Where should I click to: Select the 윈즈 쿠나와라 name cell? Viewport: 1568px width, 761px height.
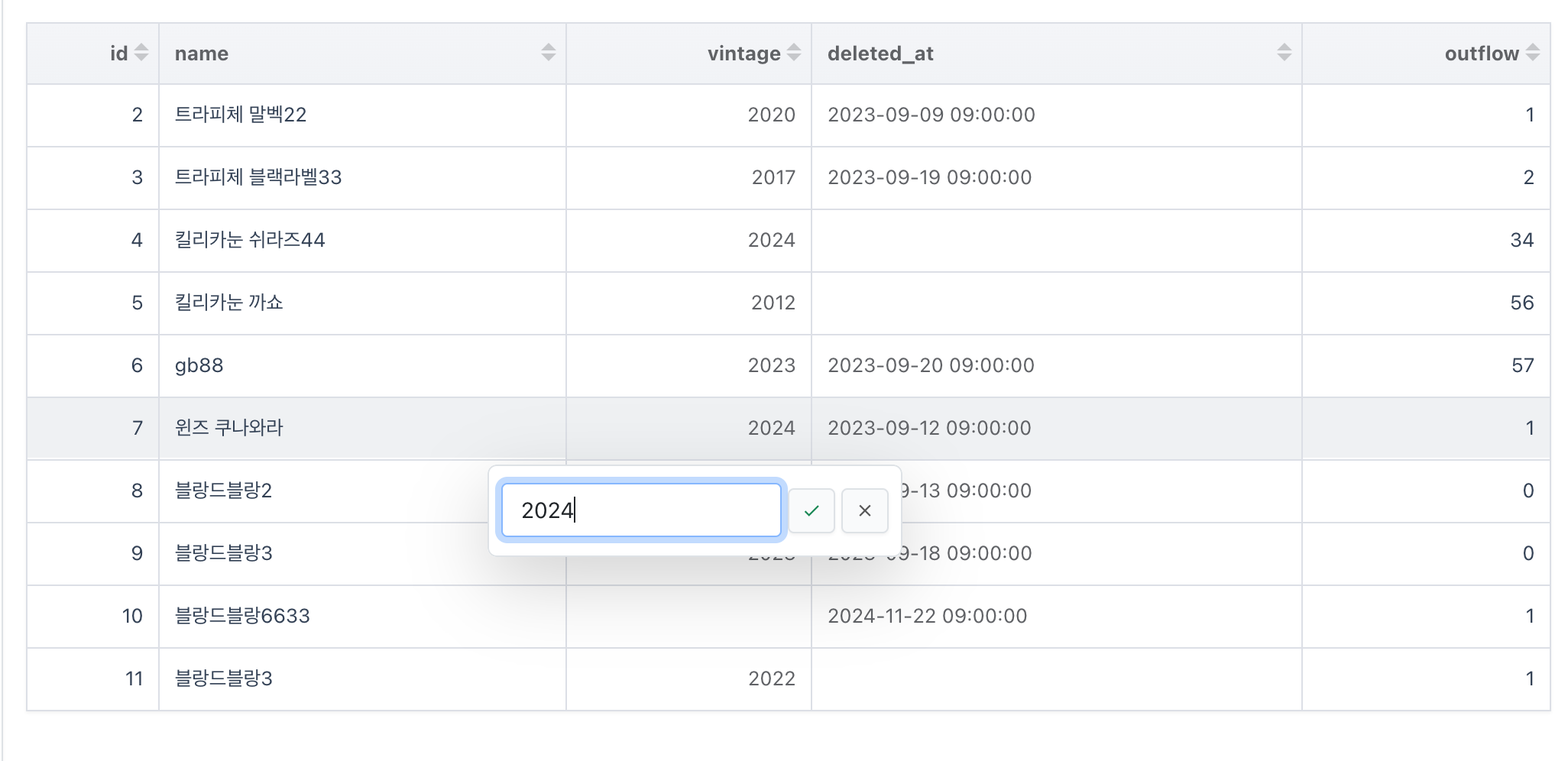[362, 429]
